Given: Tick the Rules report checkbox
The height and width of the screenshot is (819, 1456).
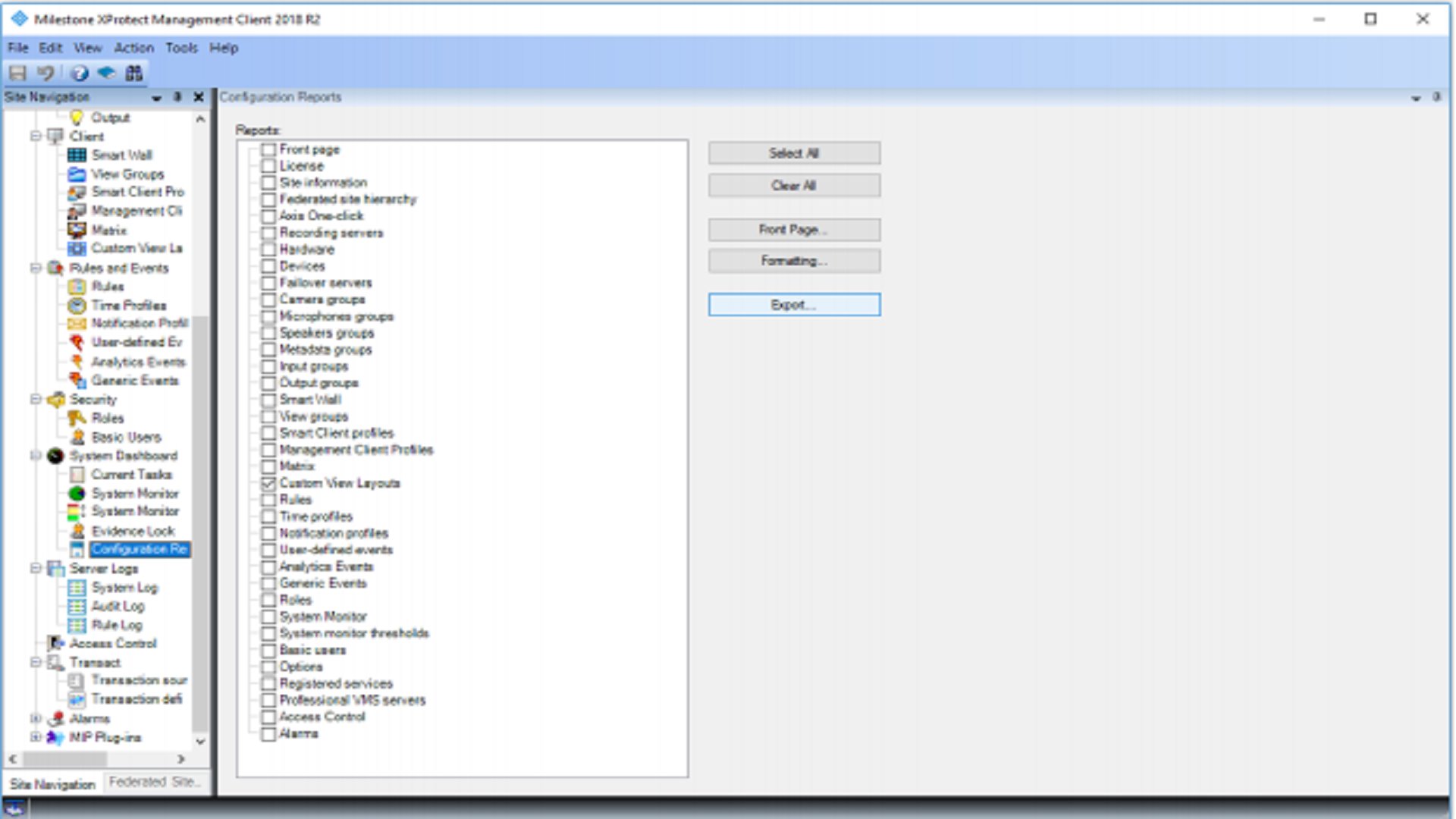Looking at the screenshot, I should [268, 500].
